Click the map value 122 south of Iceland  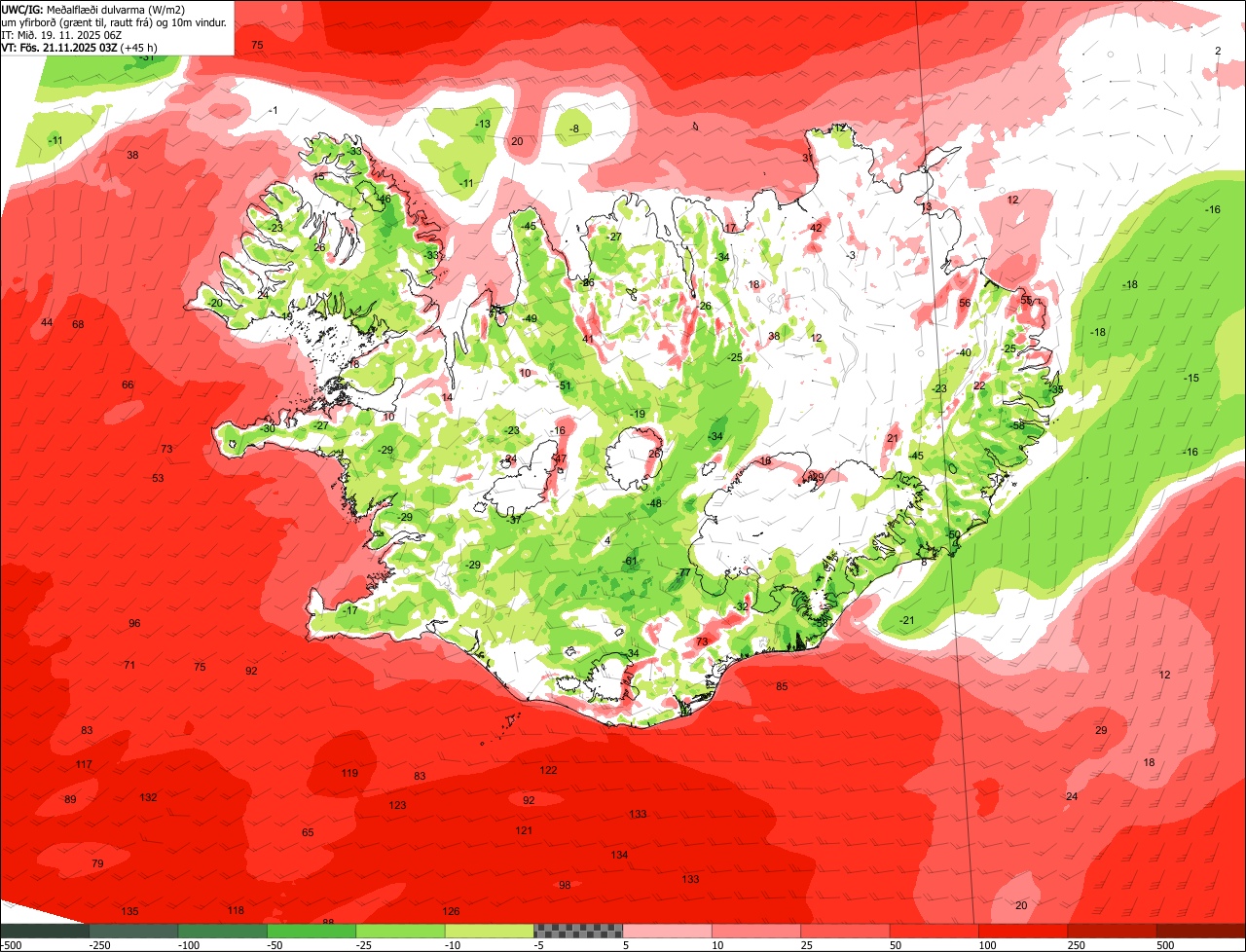(549, 770)
